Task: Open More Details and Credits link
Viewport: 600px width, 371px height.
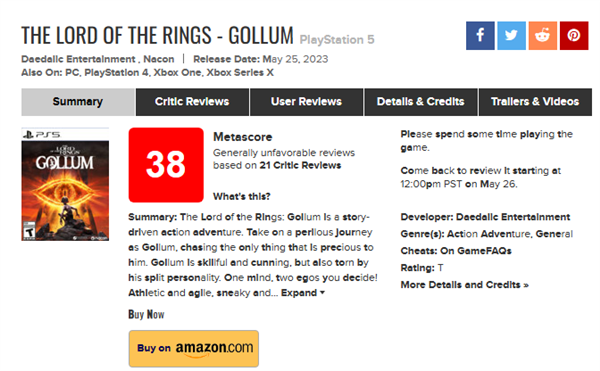Action: pos(465,285)
